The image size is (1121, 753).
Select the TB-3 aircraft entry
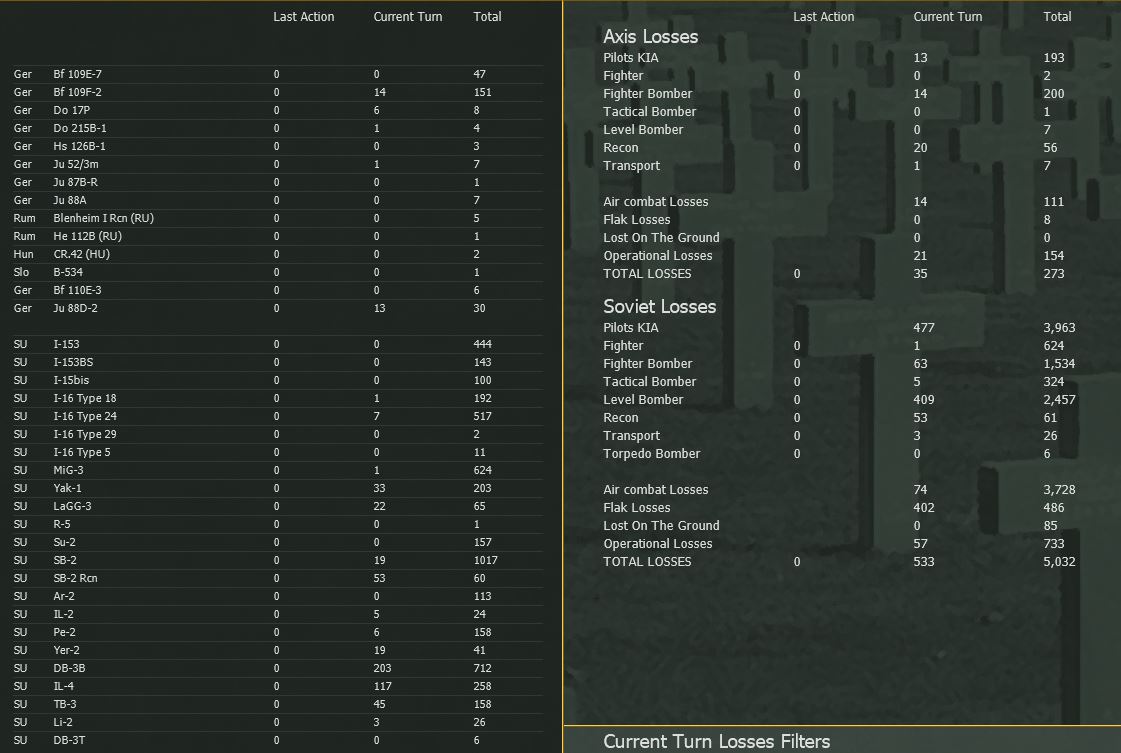[66, 704]
